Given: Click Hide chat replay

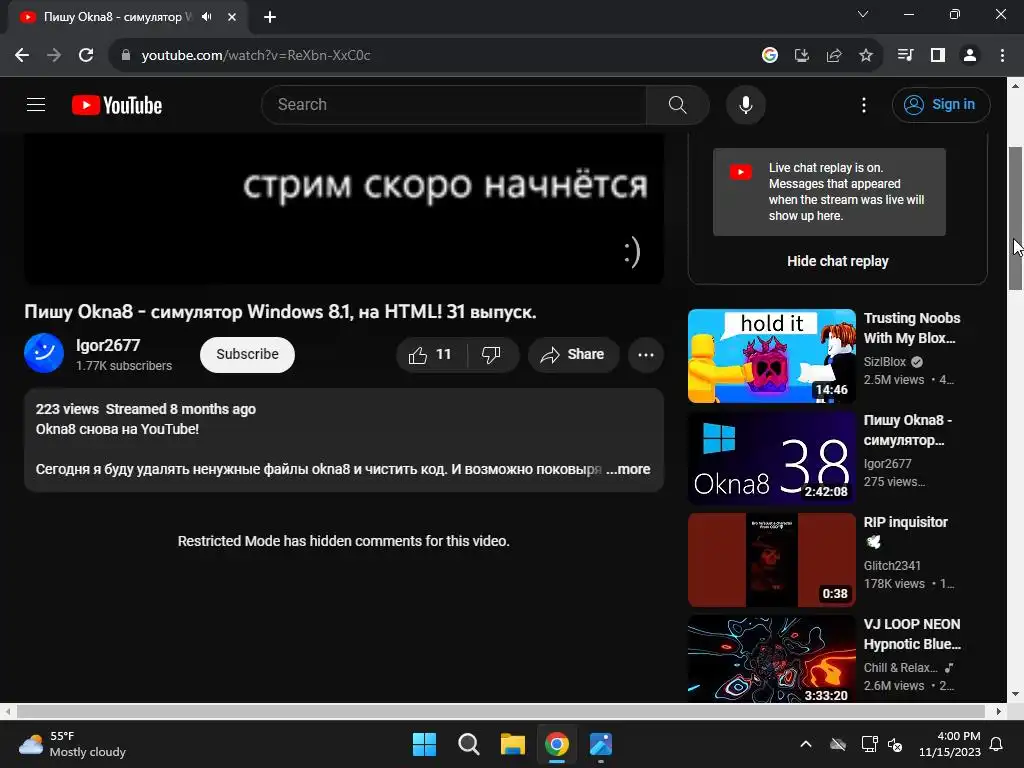Looking at the screenshot, I should 837,261.
